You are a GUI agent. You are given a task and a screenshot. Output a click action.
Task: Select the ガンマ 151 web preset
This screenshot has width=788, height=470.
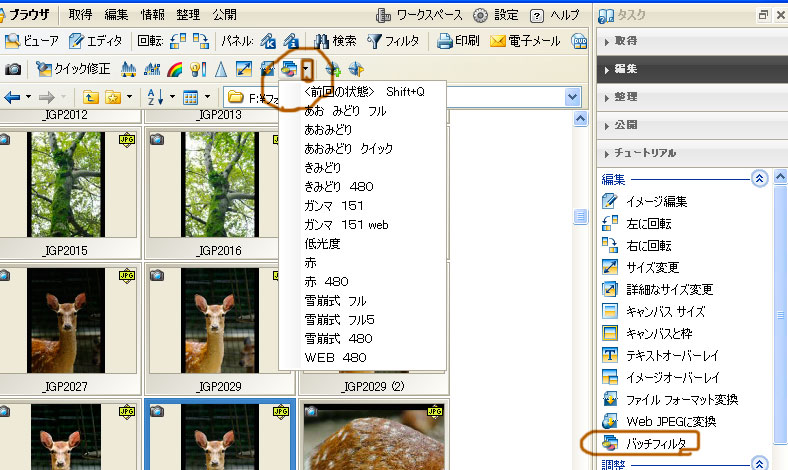click(x=362, y=225)
